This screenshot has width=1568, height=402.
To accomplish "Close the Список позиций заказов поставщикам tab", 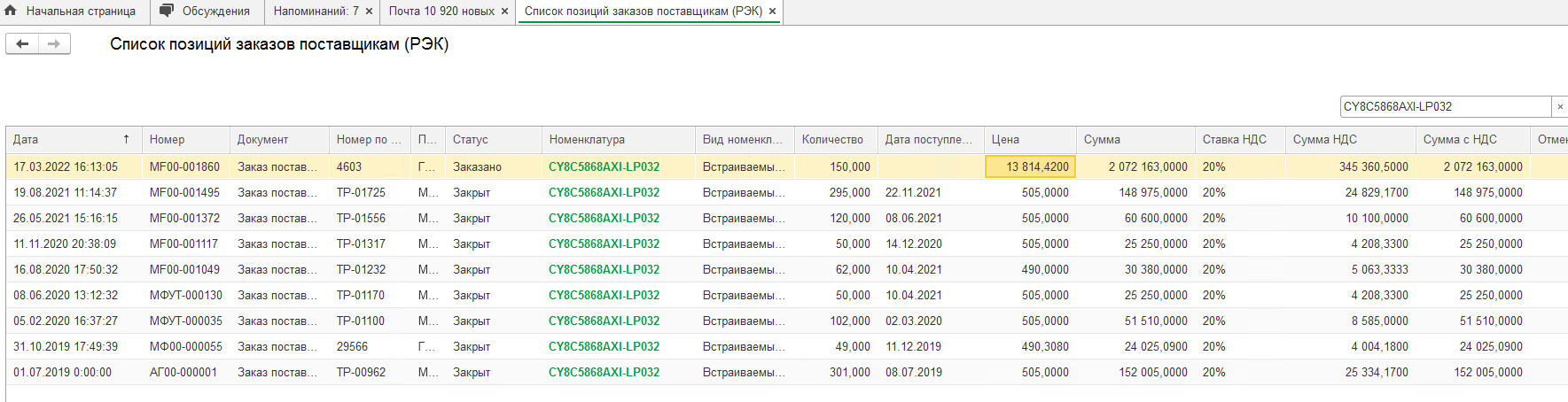I will (772, 12).
